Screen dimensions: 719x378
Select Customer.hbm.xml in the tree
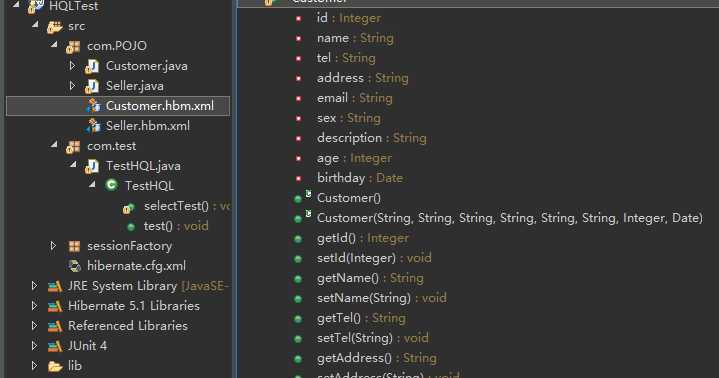click(160, 106)
